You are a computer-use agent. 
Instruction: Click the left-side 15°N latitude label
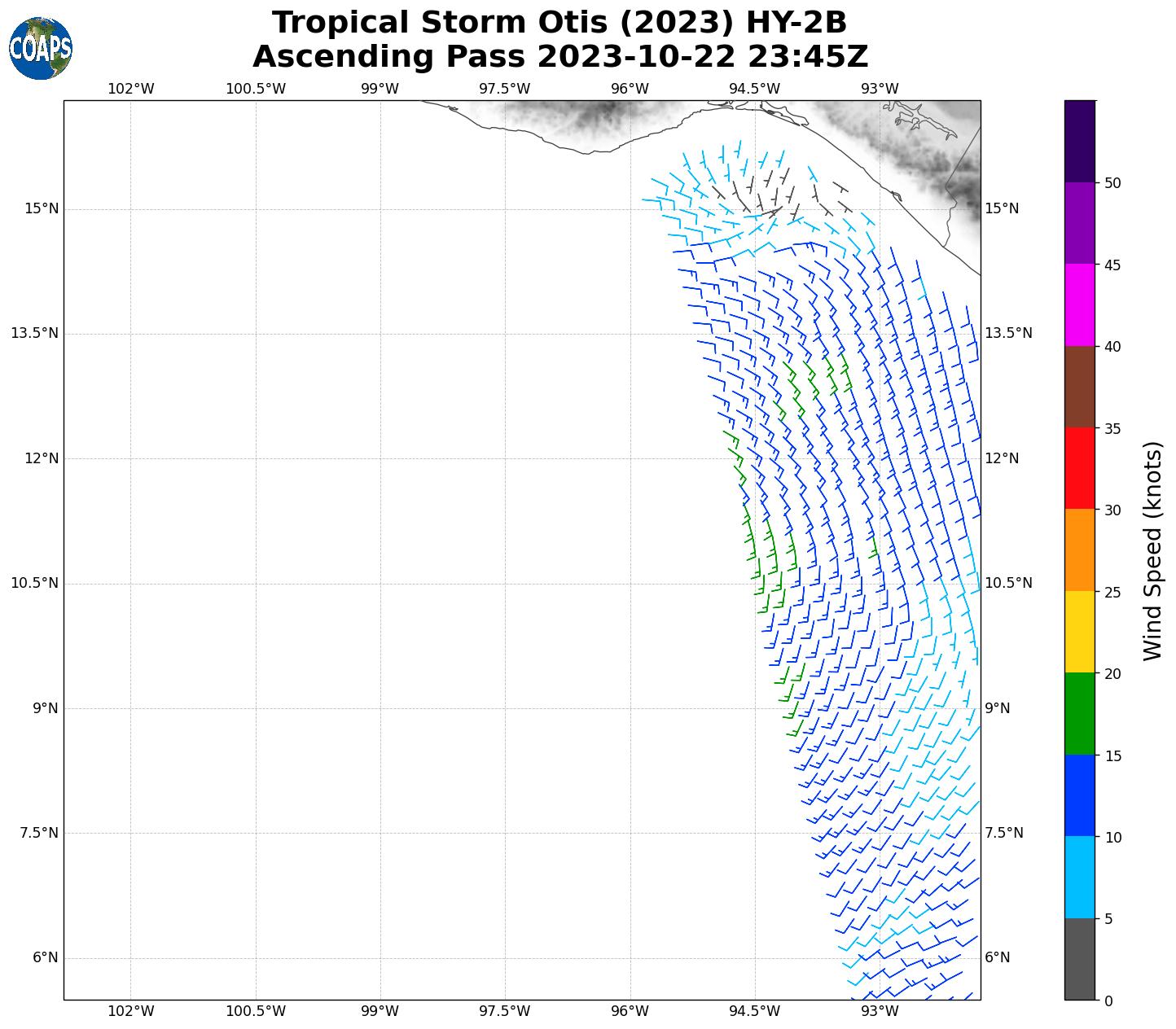42,208
